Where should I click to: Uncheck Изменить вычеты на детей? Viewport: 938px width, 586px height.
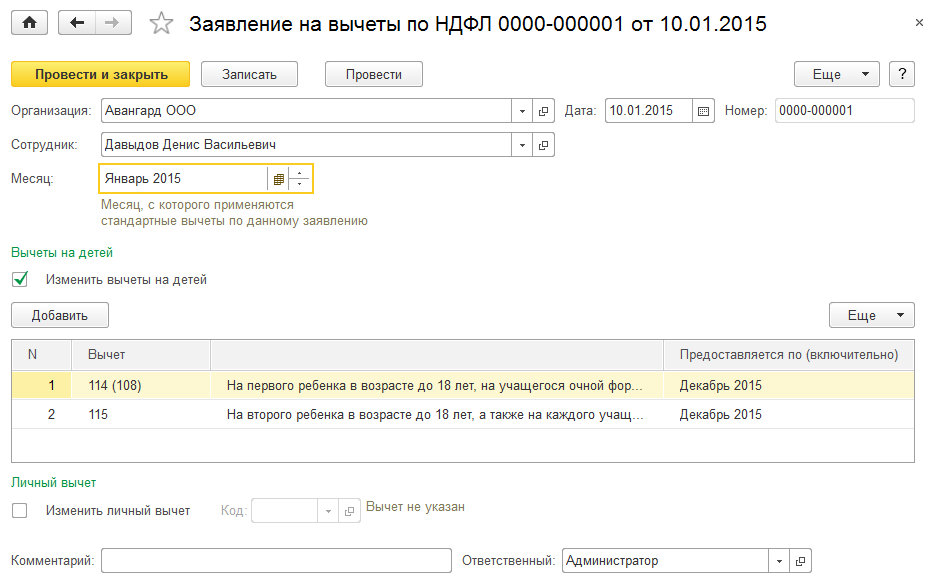20,280
